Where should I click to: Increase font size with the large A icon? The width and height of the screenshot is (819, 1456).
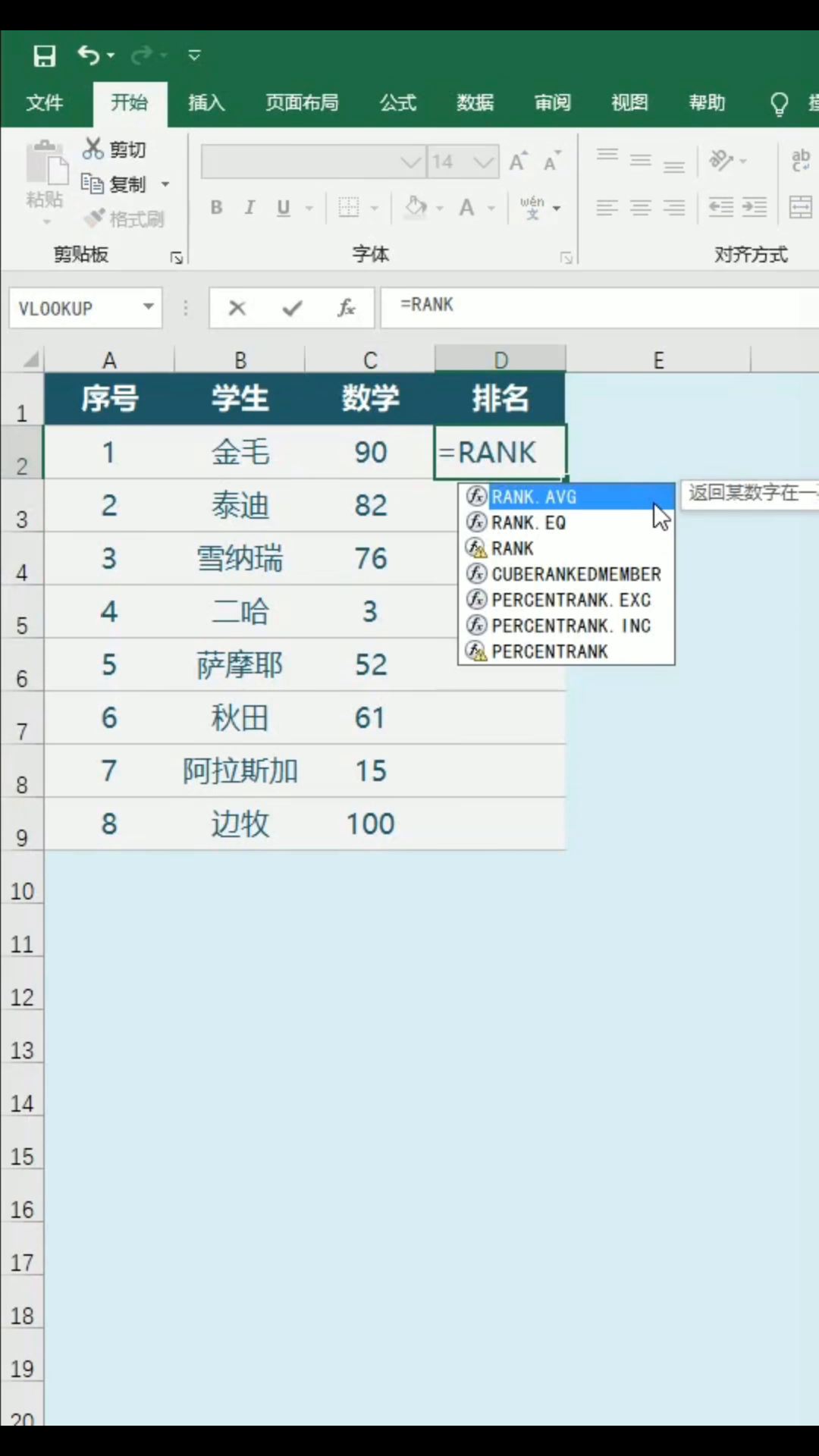pyautogui.click(x=518, y=162)
